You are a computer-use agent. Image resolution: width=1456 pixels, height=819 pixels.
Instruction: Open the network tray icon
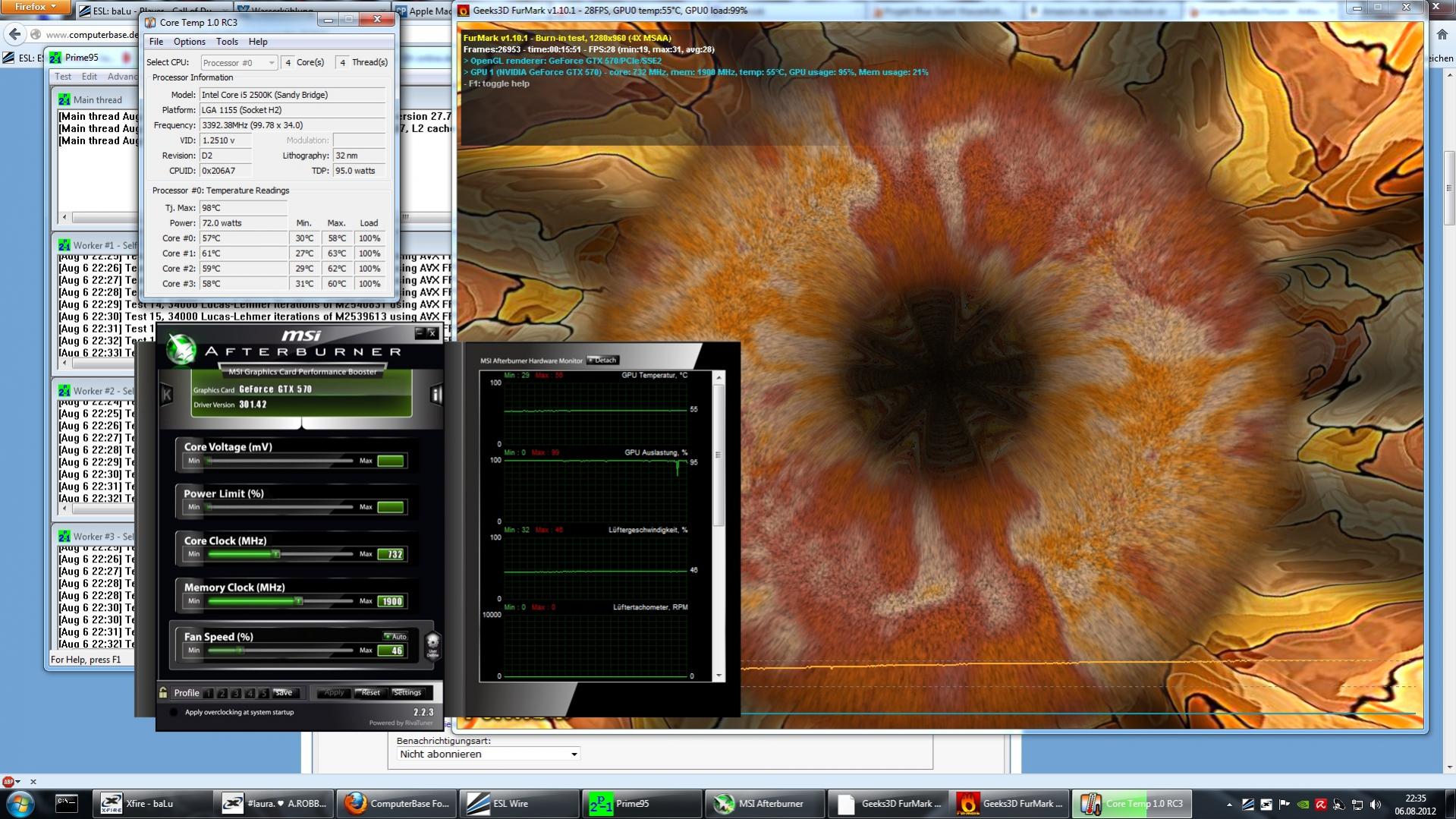[1357, 804]
